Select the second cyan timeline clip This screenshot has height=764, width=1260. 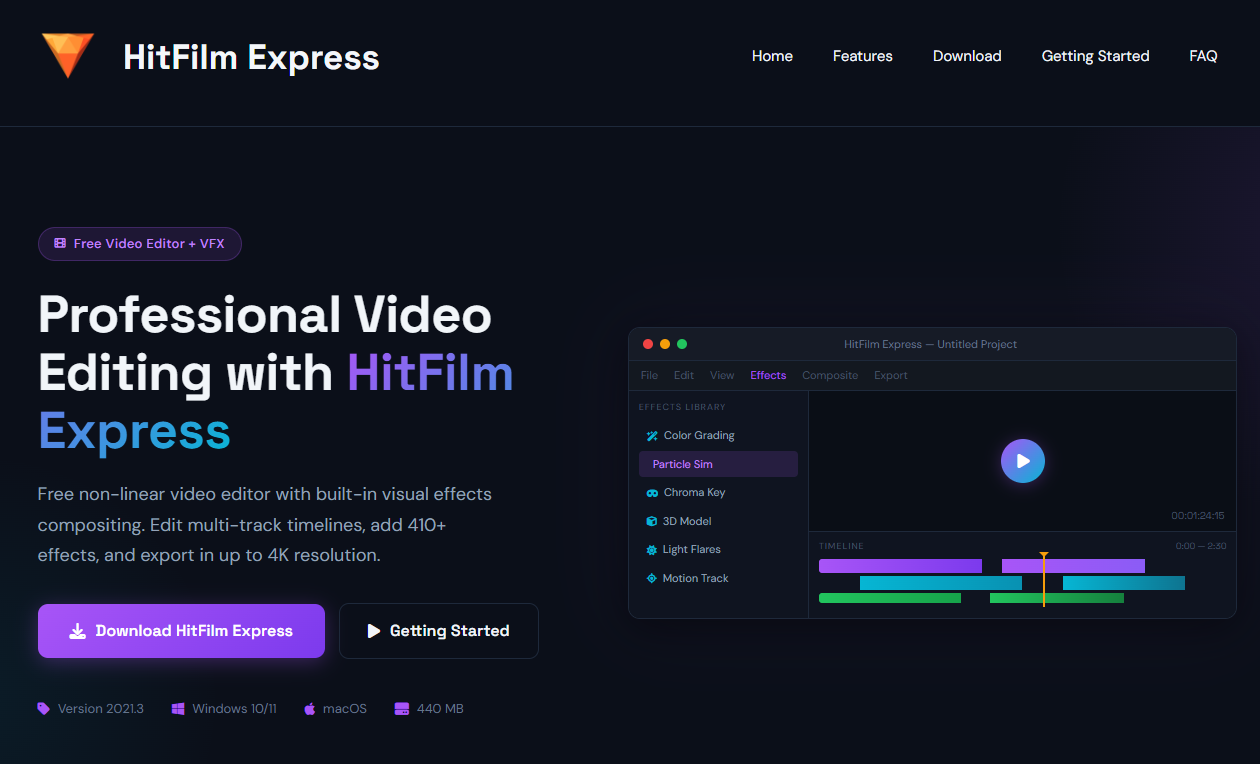click(x=1124, y=583)
